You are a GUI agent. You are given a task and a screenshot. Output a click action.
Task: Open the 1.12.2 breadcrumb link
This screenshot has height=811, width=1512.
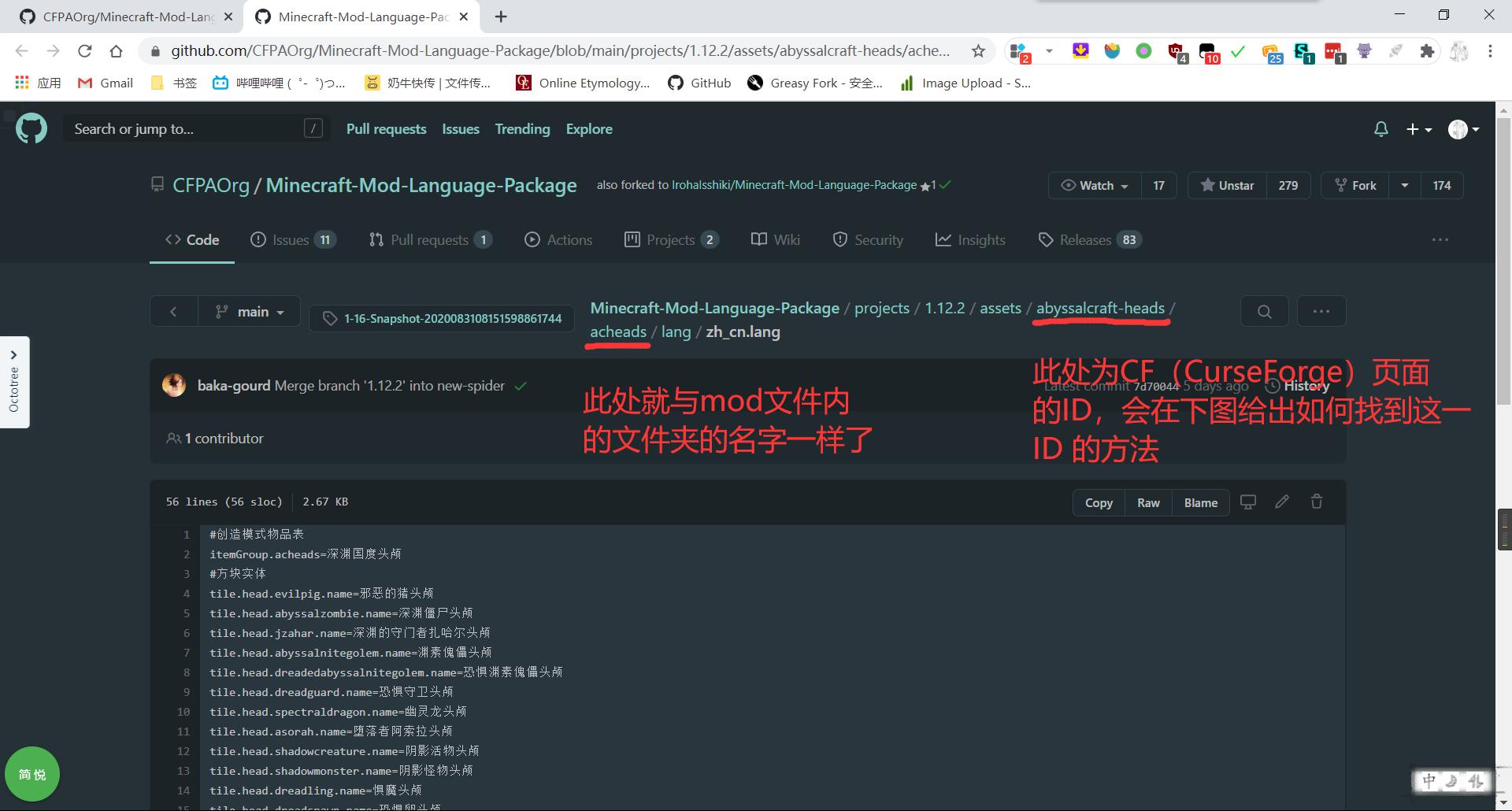click(x=944, y=308)
